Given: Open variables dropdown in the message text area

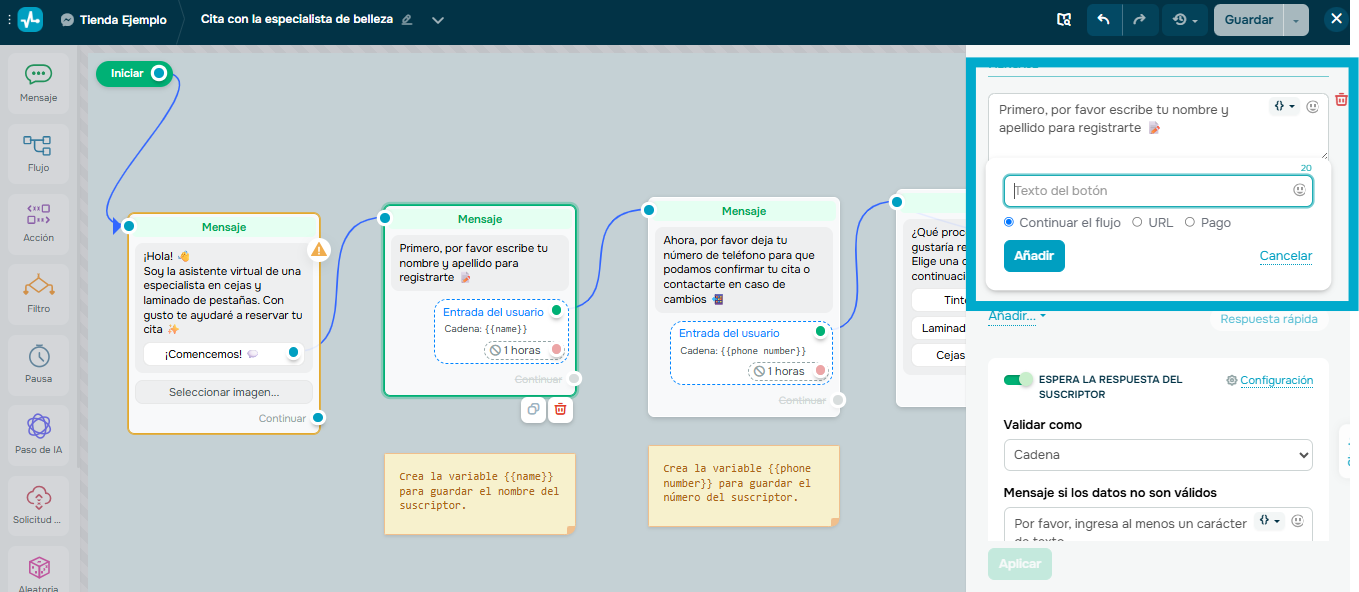Looking at the screenshot, I should pyautogui.click(x=1283, y=106).
